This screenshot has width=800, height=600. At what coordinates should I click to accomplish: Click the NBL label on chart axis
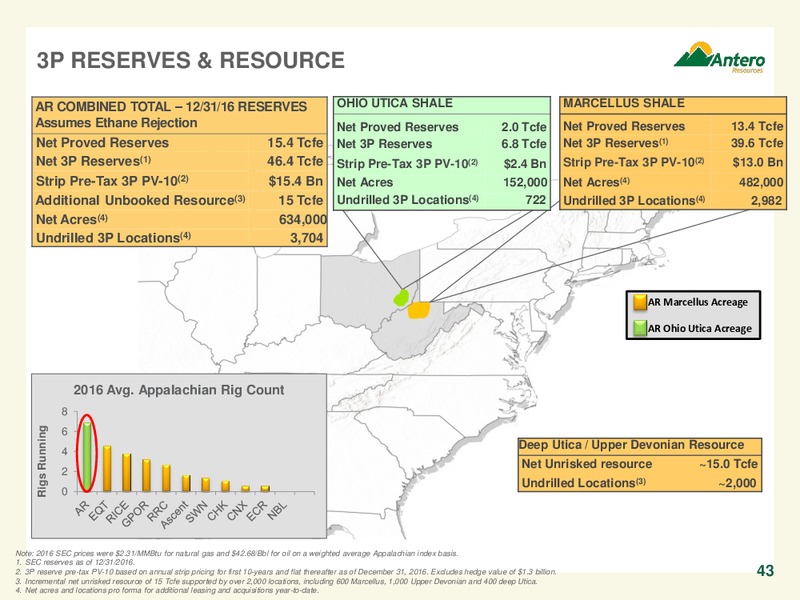tap(278, 509)
